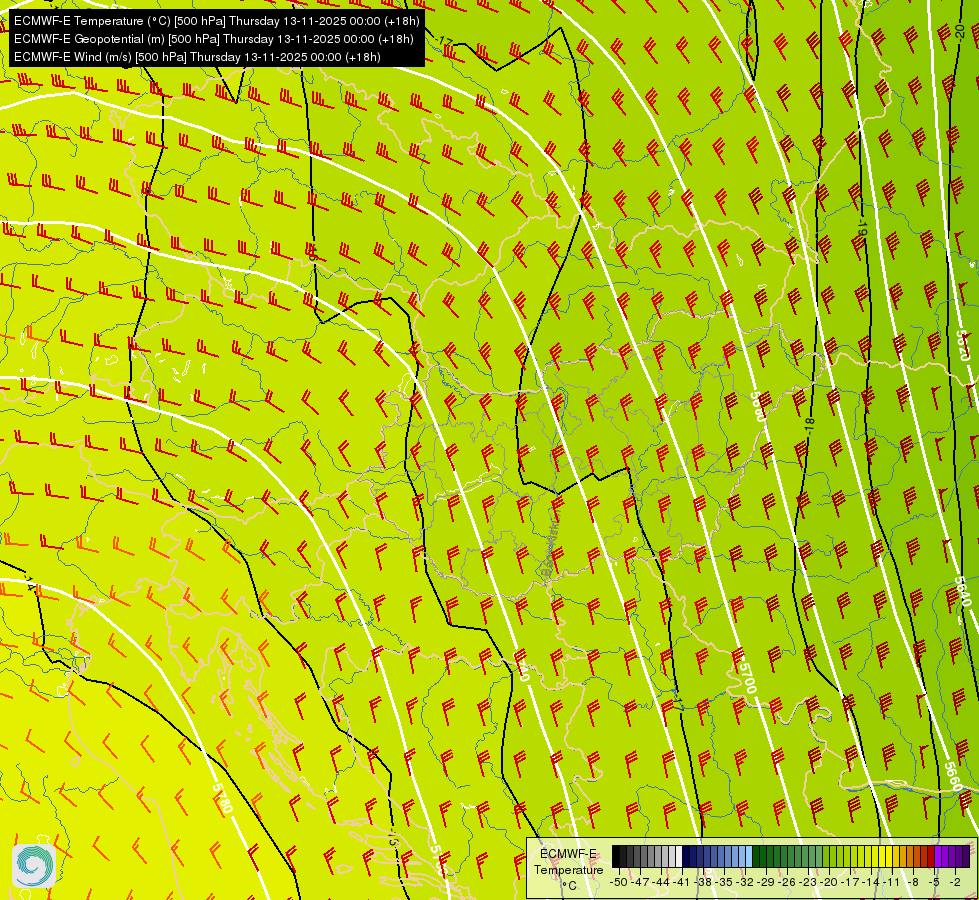Click the -47 value in the legend

click(x=639, y=882)
